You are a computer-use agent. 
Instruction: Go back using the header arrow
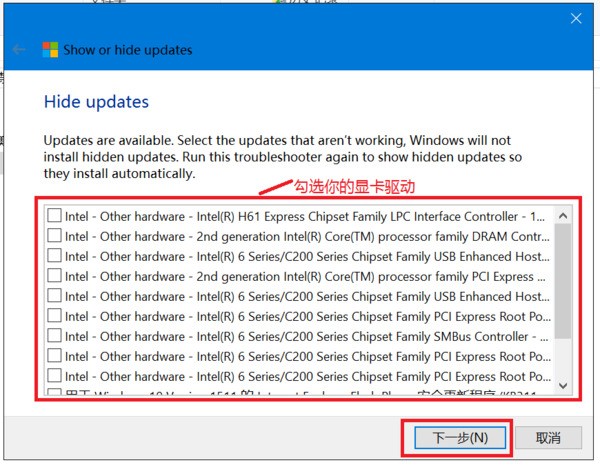[18, 49]
